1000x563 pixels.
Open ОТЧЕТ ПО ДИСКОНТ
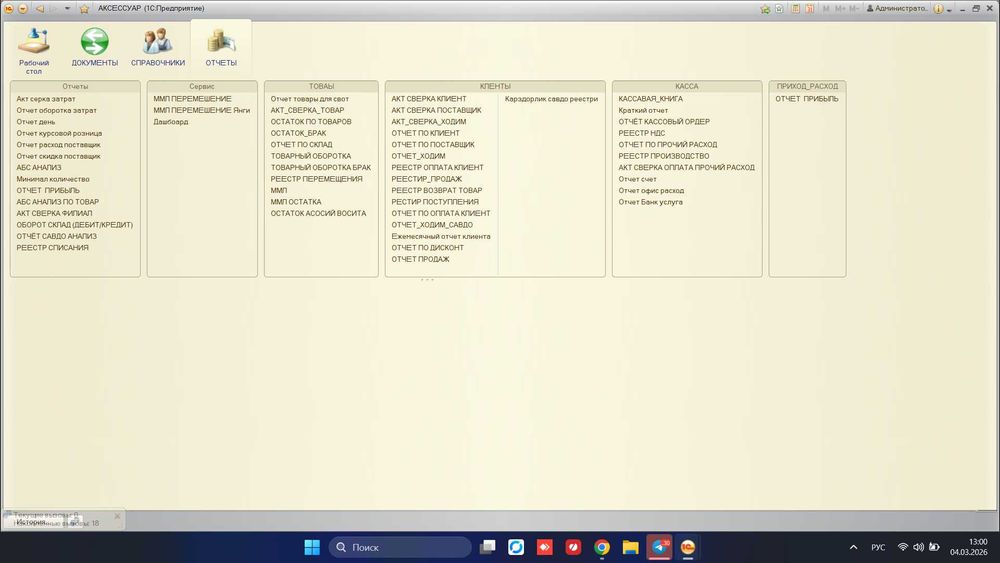coord(427,248)
